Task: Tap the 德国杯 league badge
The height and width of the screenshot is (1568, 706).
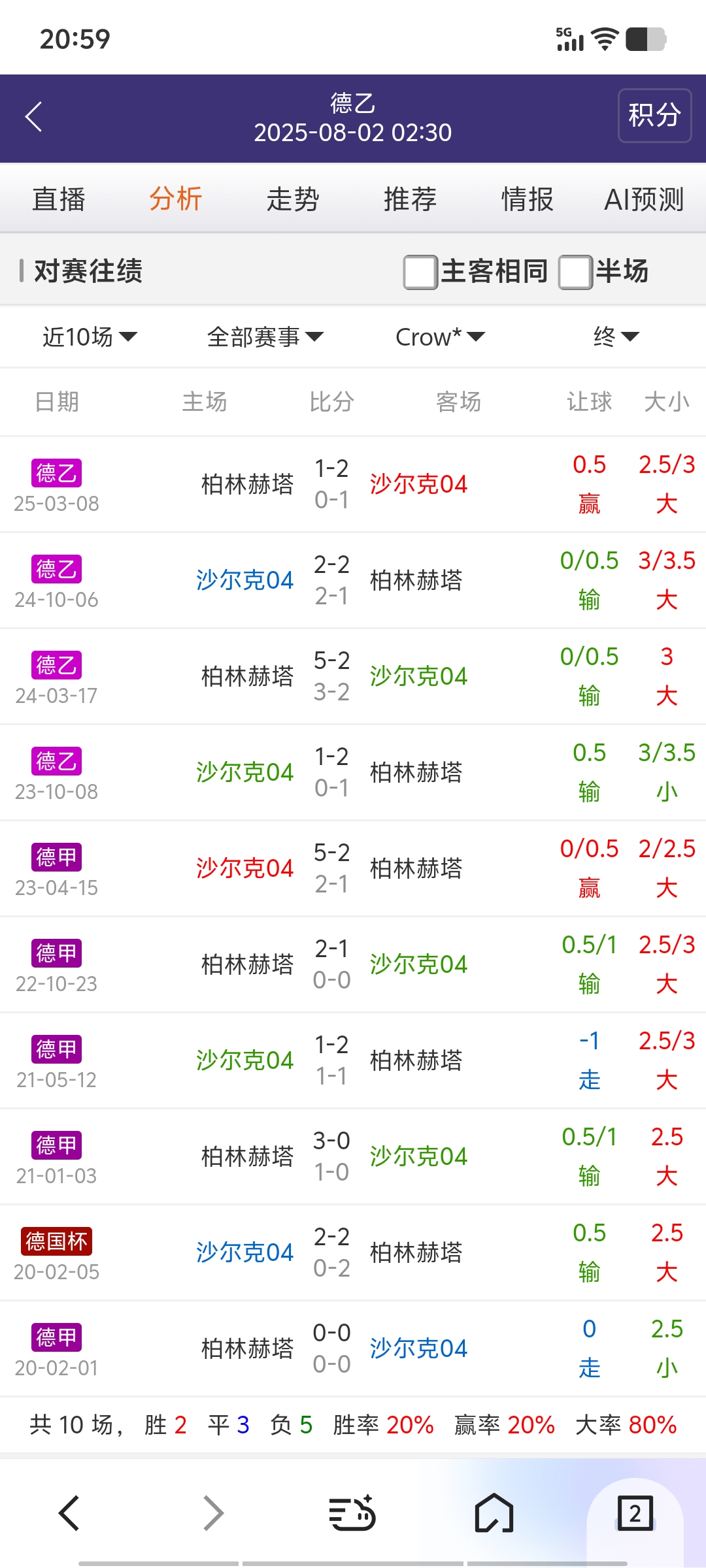Action: 56,1241
